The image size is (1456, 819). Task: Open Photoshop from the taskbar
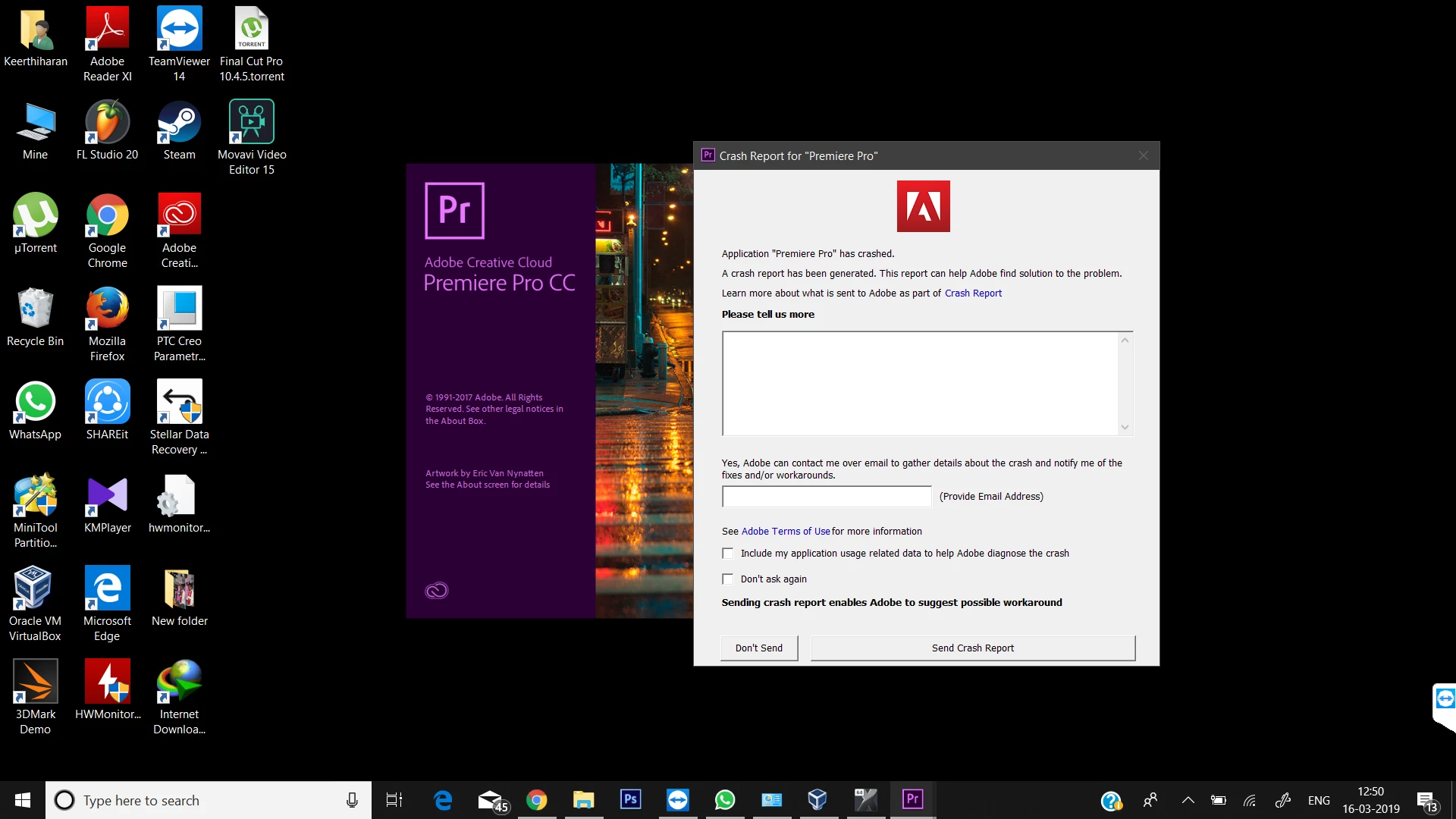[630, 799]
